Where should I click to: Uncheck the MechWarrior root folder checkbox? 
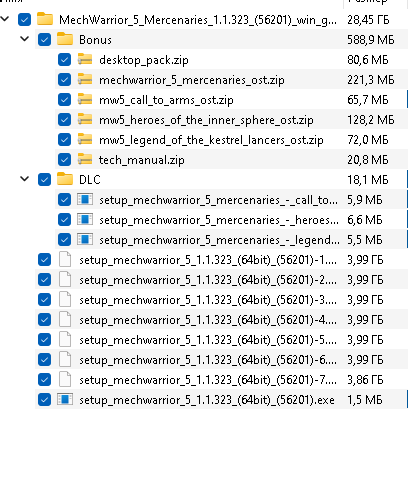point(24,19)
